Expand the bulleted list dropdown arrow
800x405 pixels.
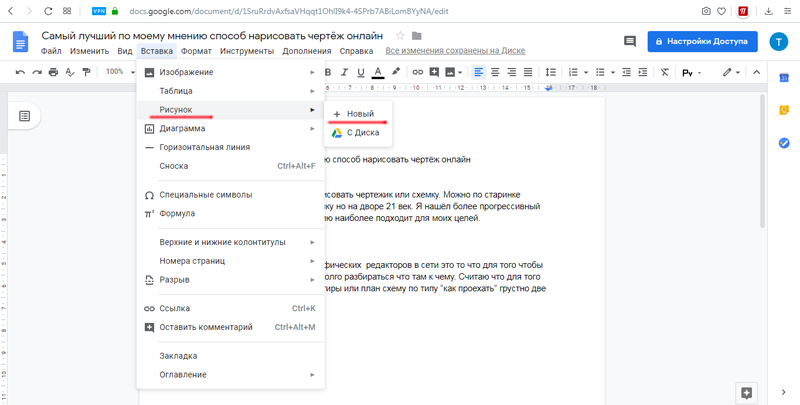[613, 72]
